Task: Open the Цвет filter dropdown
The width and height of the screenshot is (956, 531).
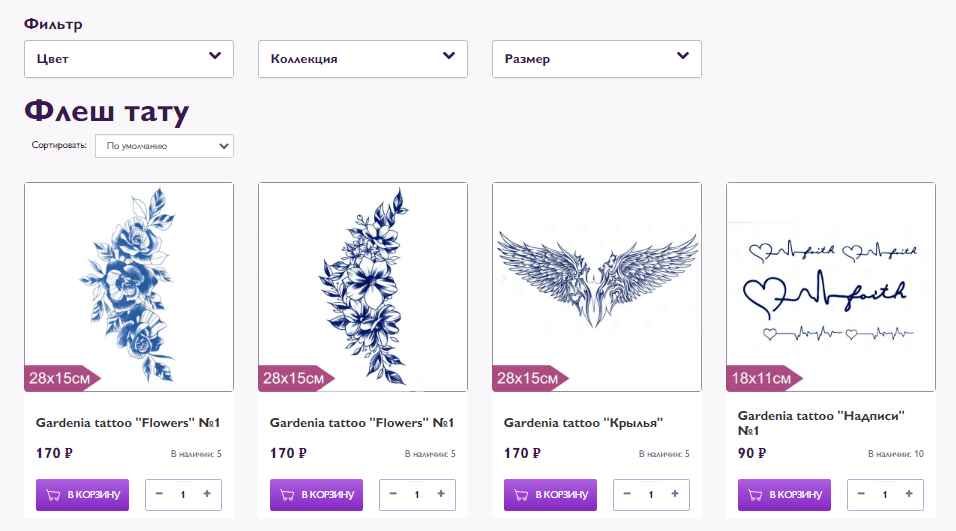Action: [129, 59]
